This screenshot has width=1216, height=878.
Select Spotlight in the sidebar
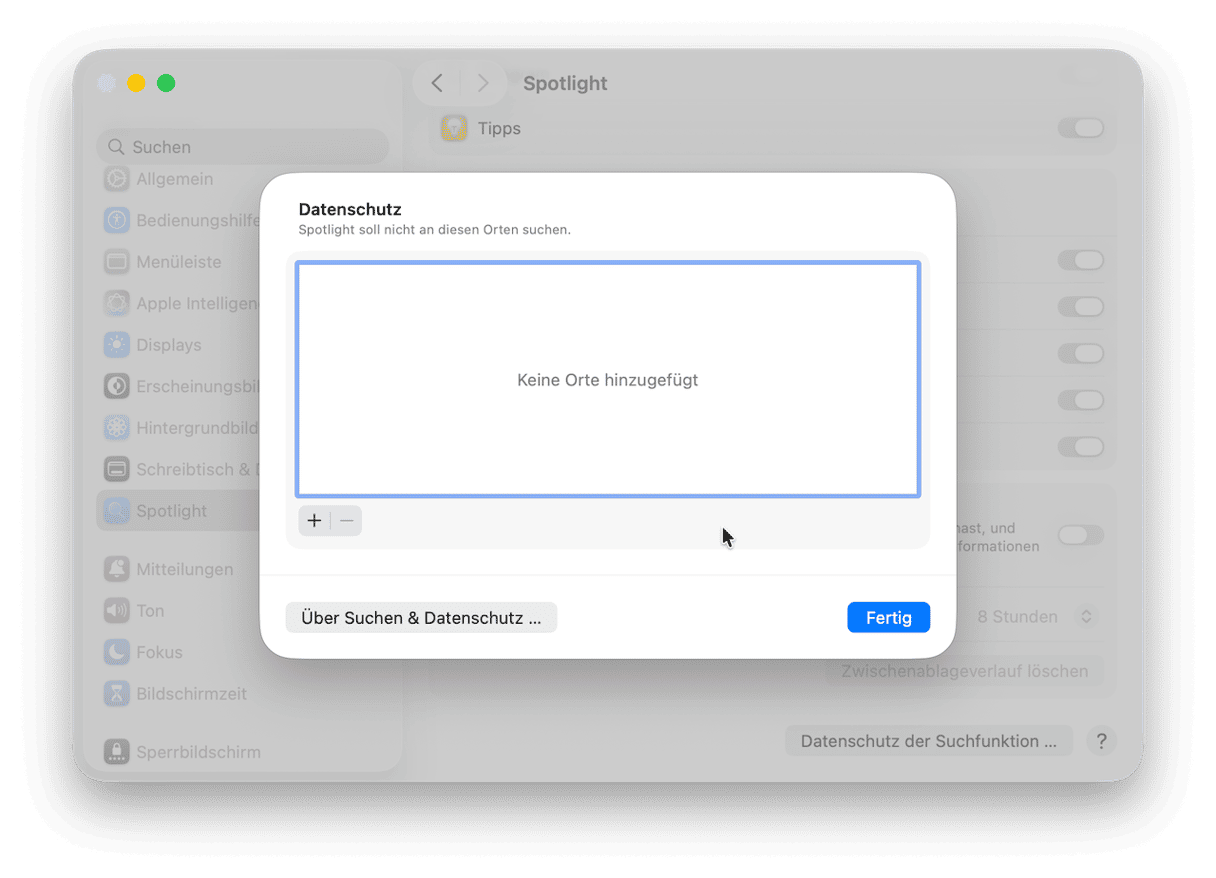[x=171, y=511]
